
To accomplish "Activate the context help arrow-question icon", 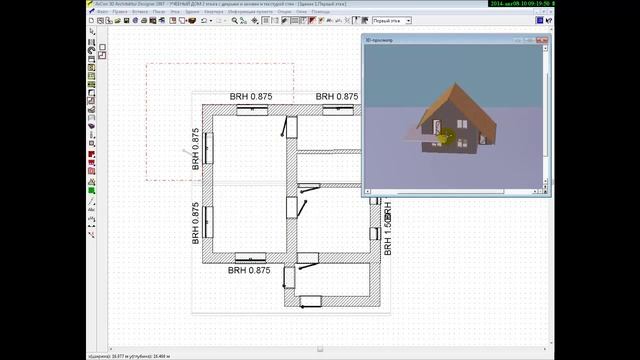I will click(x=549, y=20).
